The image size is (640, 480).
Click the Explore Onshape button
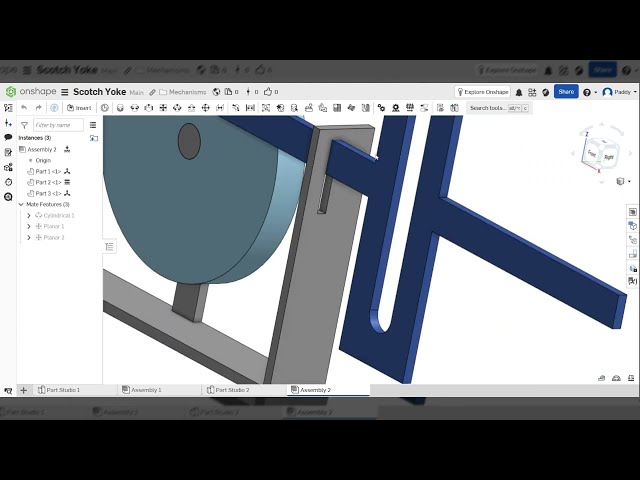[482, 92]
